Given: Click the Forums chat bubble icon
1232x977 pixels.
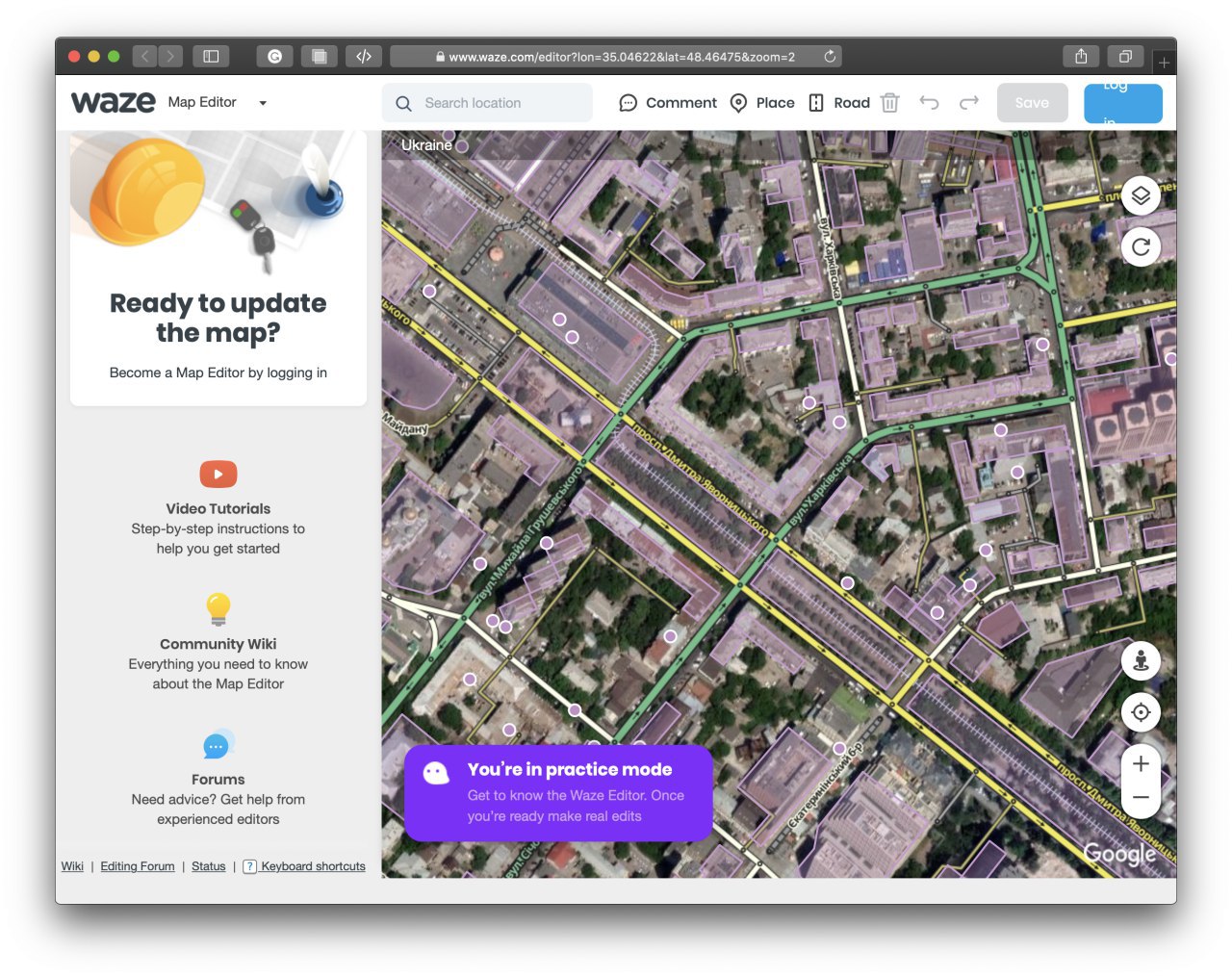Looking at the screenshot, I should [218, 744].
